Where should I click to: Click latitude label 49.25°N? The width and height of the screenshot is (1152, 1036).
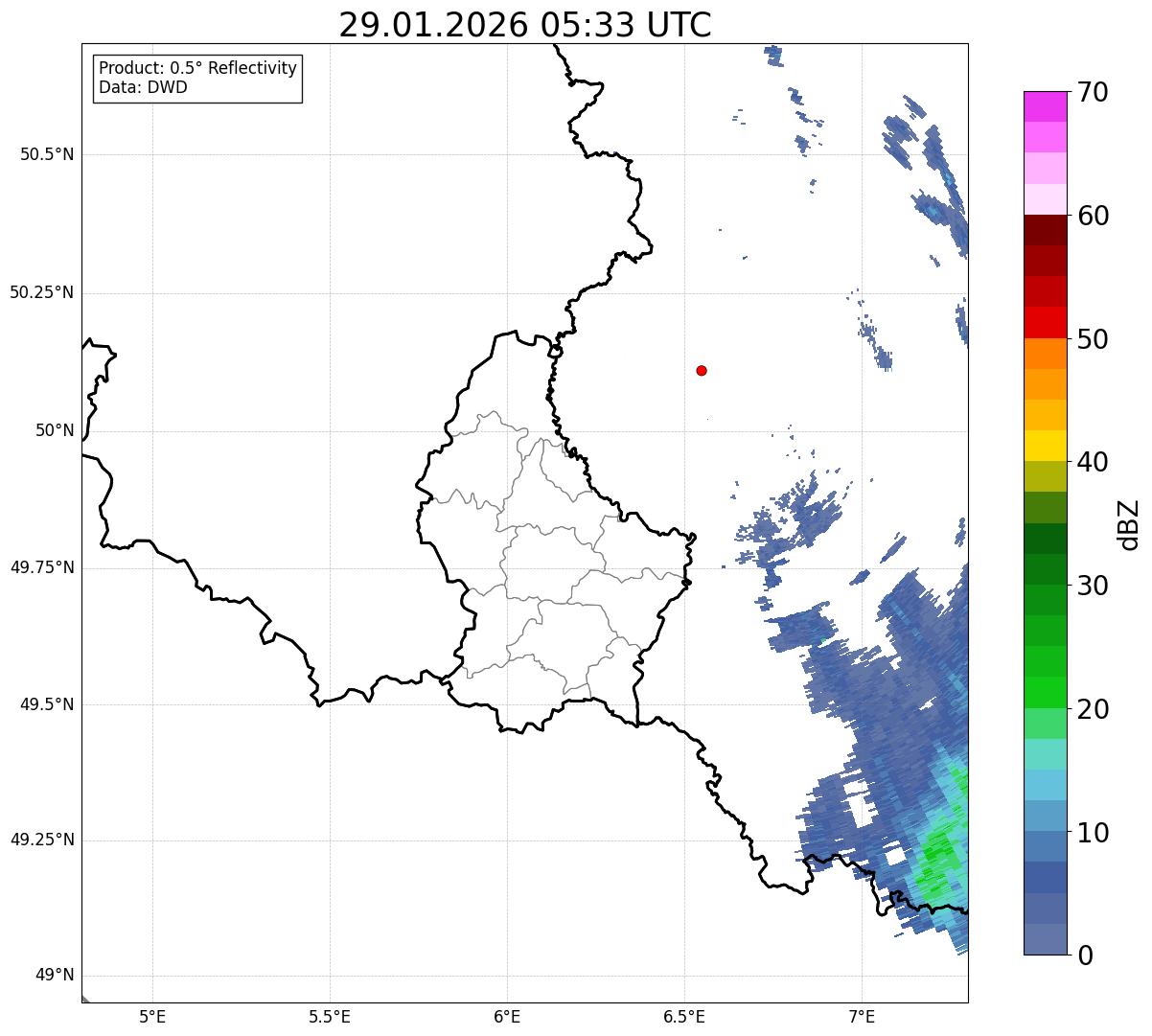click(42, 840)
